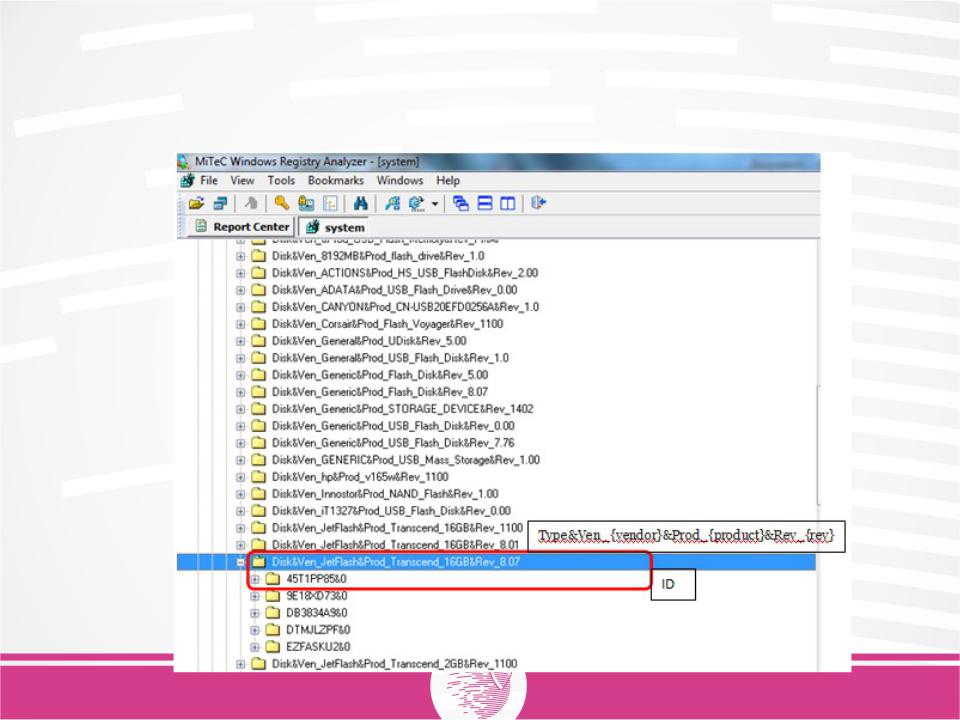This screenshot has height=720, width=960.
Task: Click the app icon left of File menu
Action: click(188, 181)
